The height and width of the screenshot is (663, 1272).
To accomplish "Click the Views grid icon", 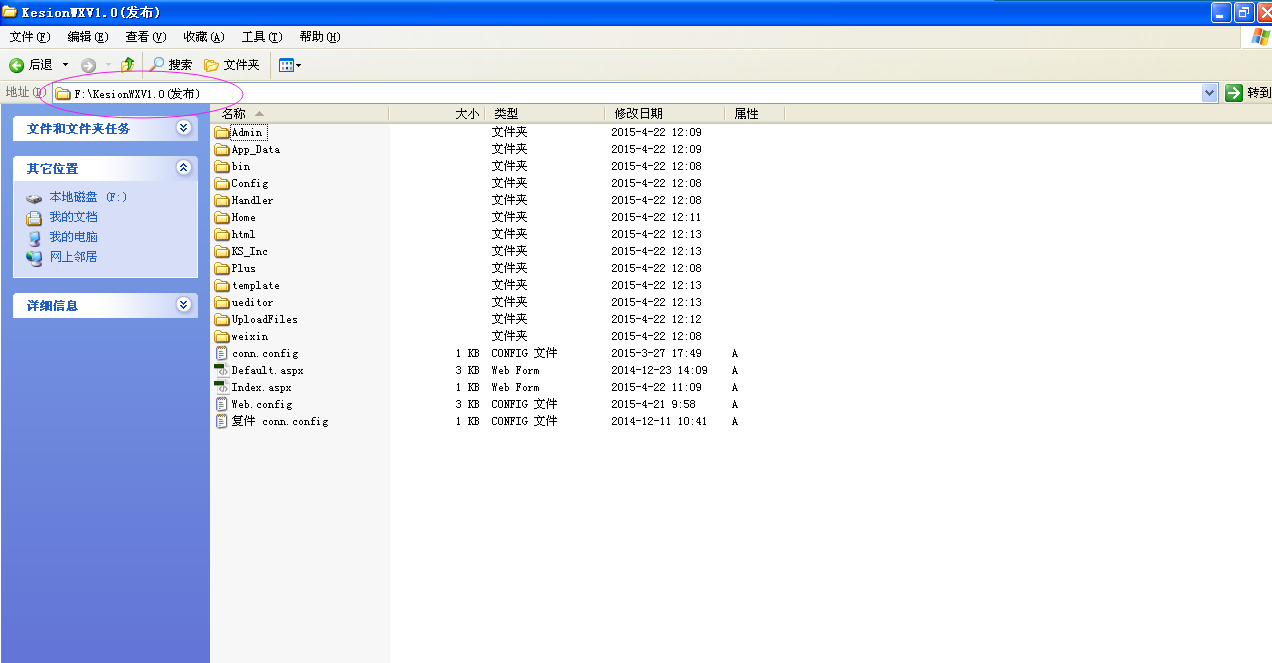I will tap(286, 65).
